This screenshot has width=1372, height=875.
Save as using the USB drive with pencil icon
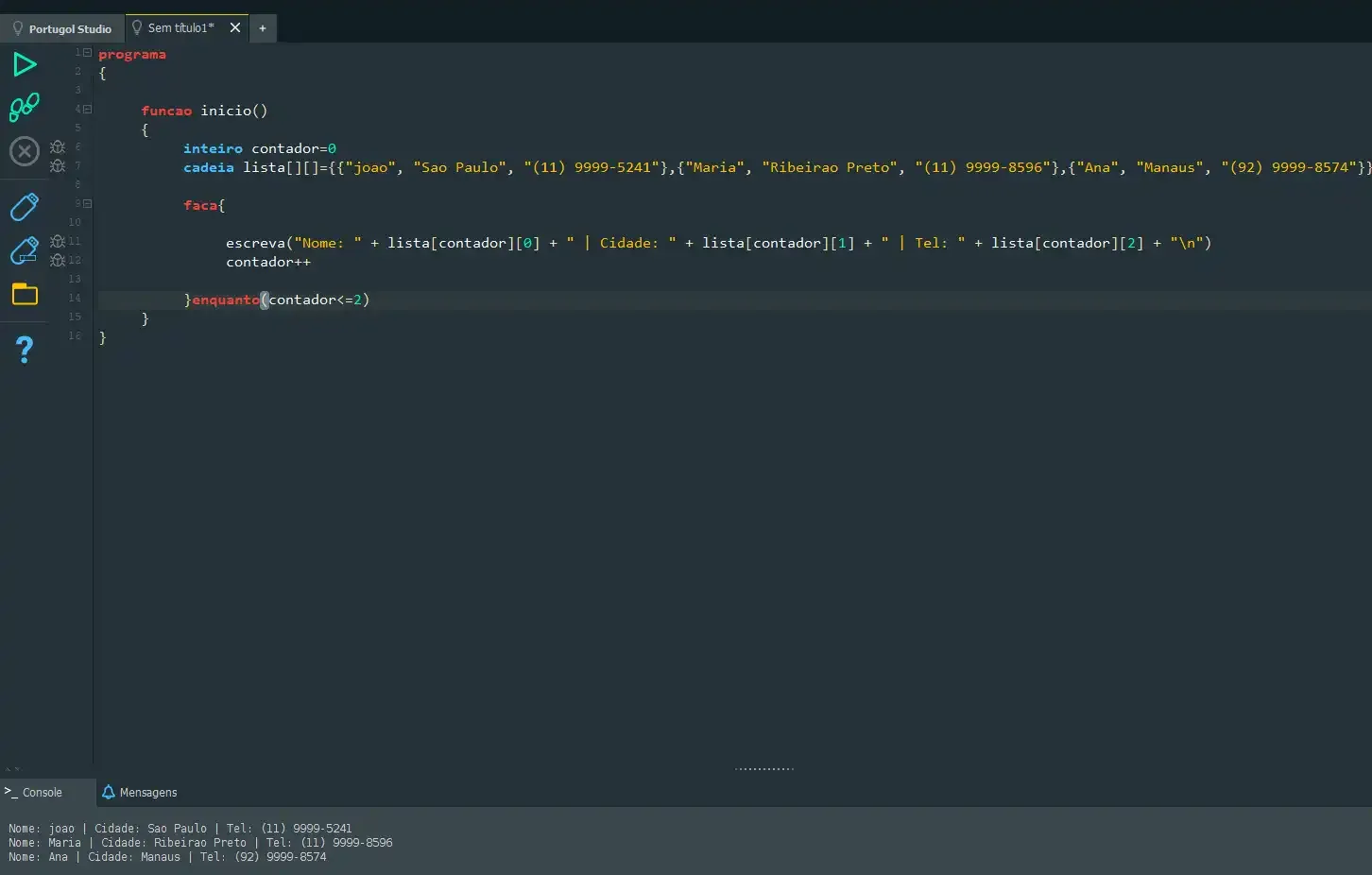[25, 250]
